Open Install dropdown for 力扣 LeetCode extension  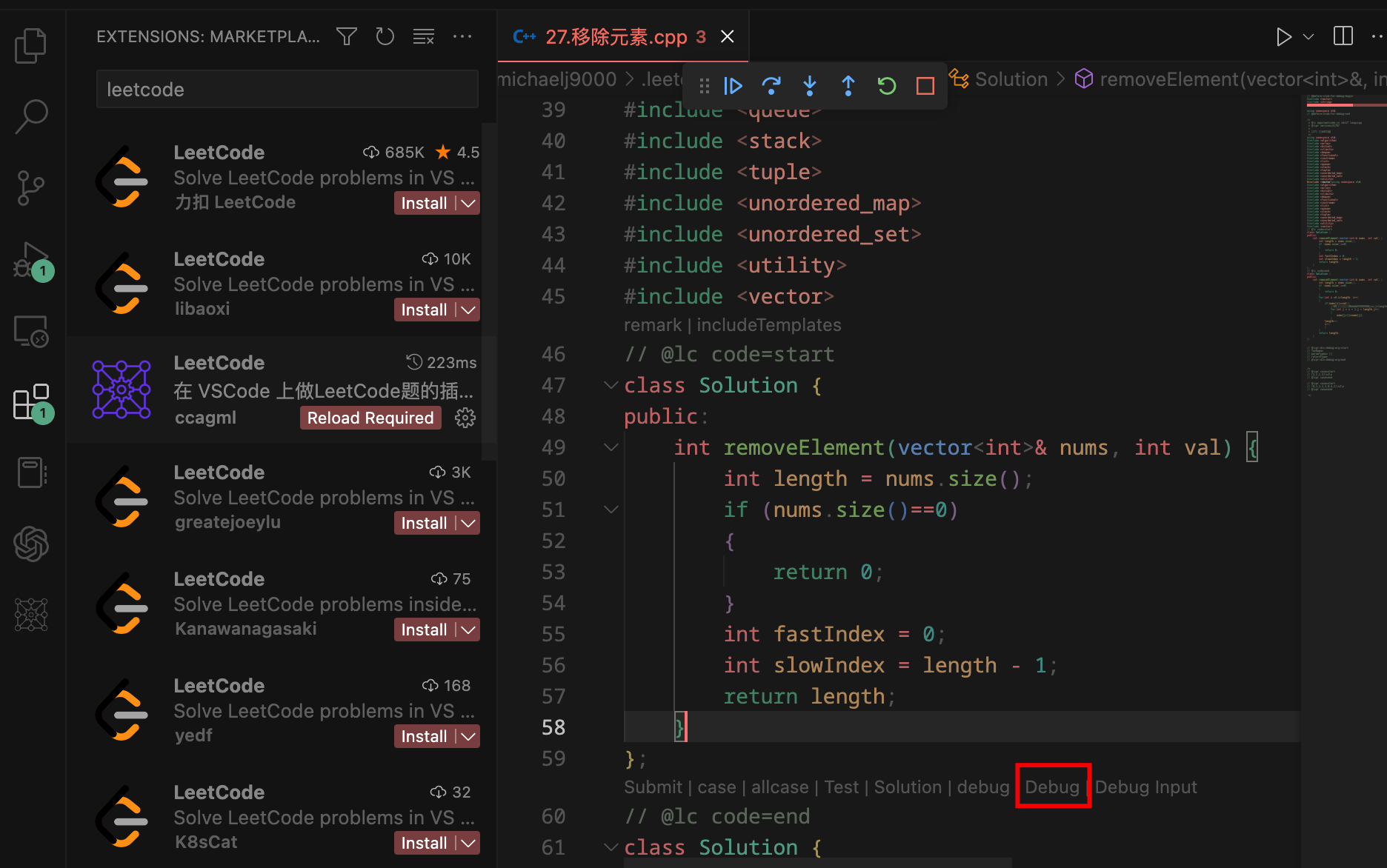(x=468, y=203)
